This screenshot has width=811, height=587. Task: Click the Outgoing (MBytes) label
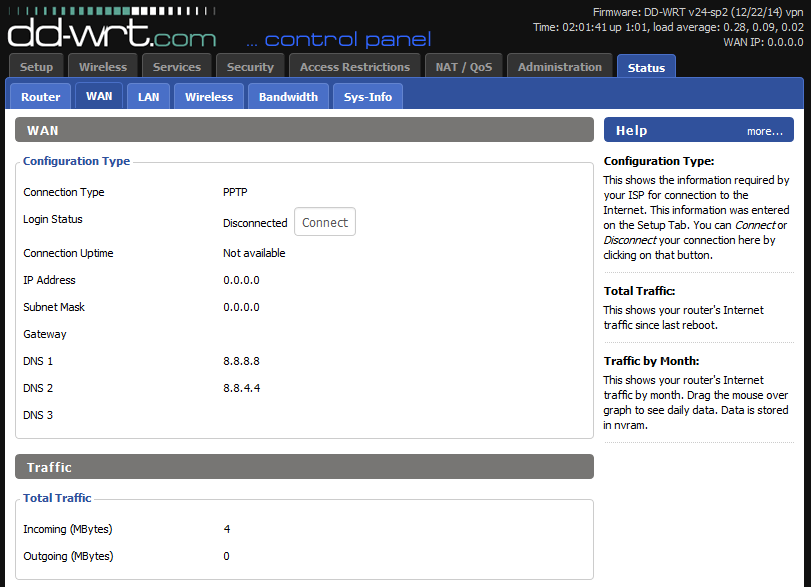click(68, 556)
